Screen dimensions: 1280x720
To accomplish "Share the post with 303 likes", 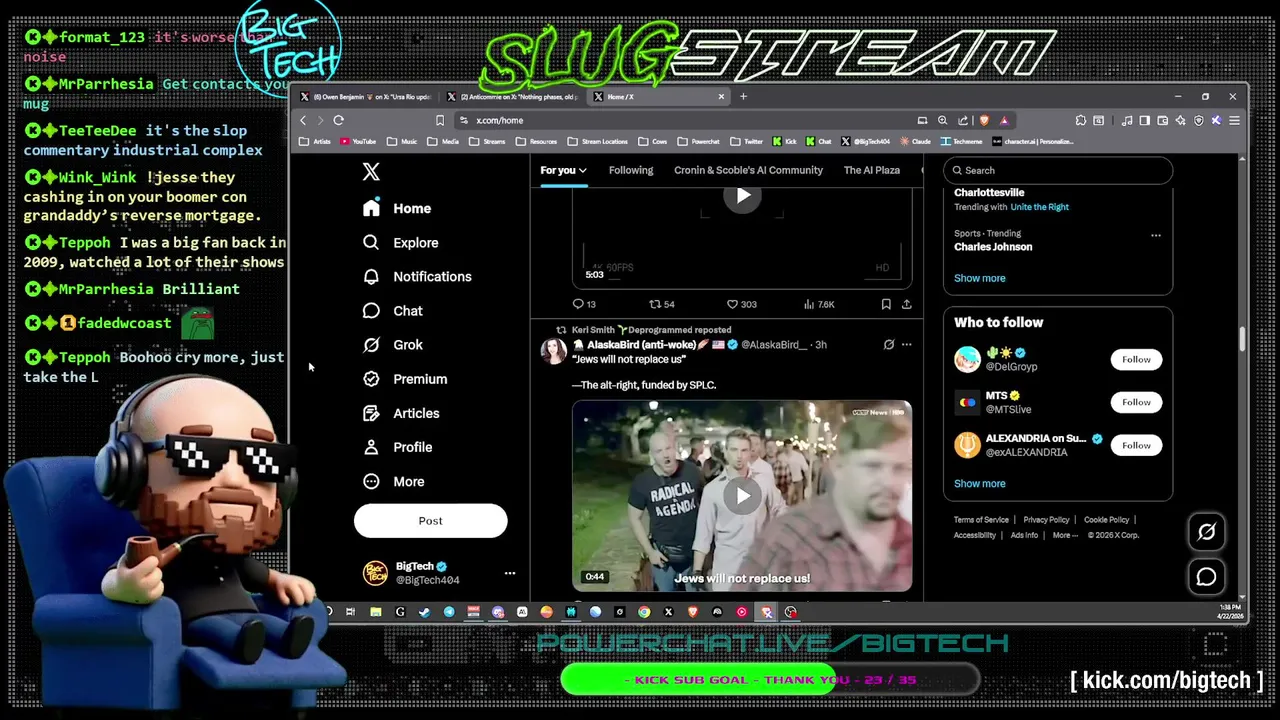I will (x=906, y=304).
